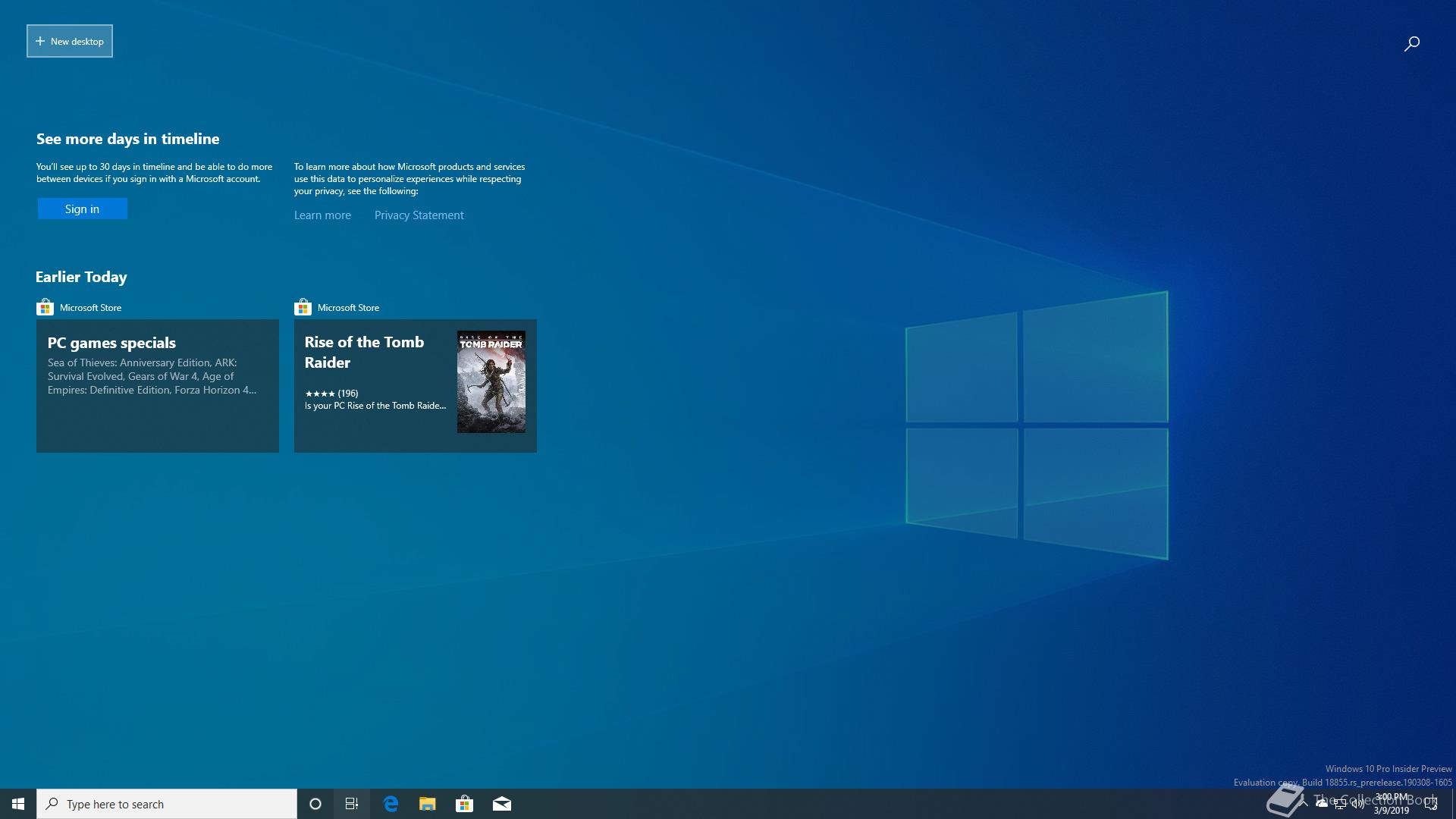
Task: Open File Explorer from the taskbar
Action: [428, 804]
